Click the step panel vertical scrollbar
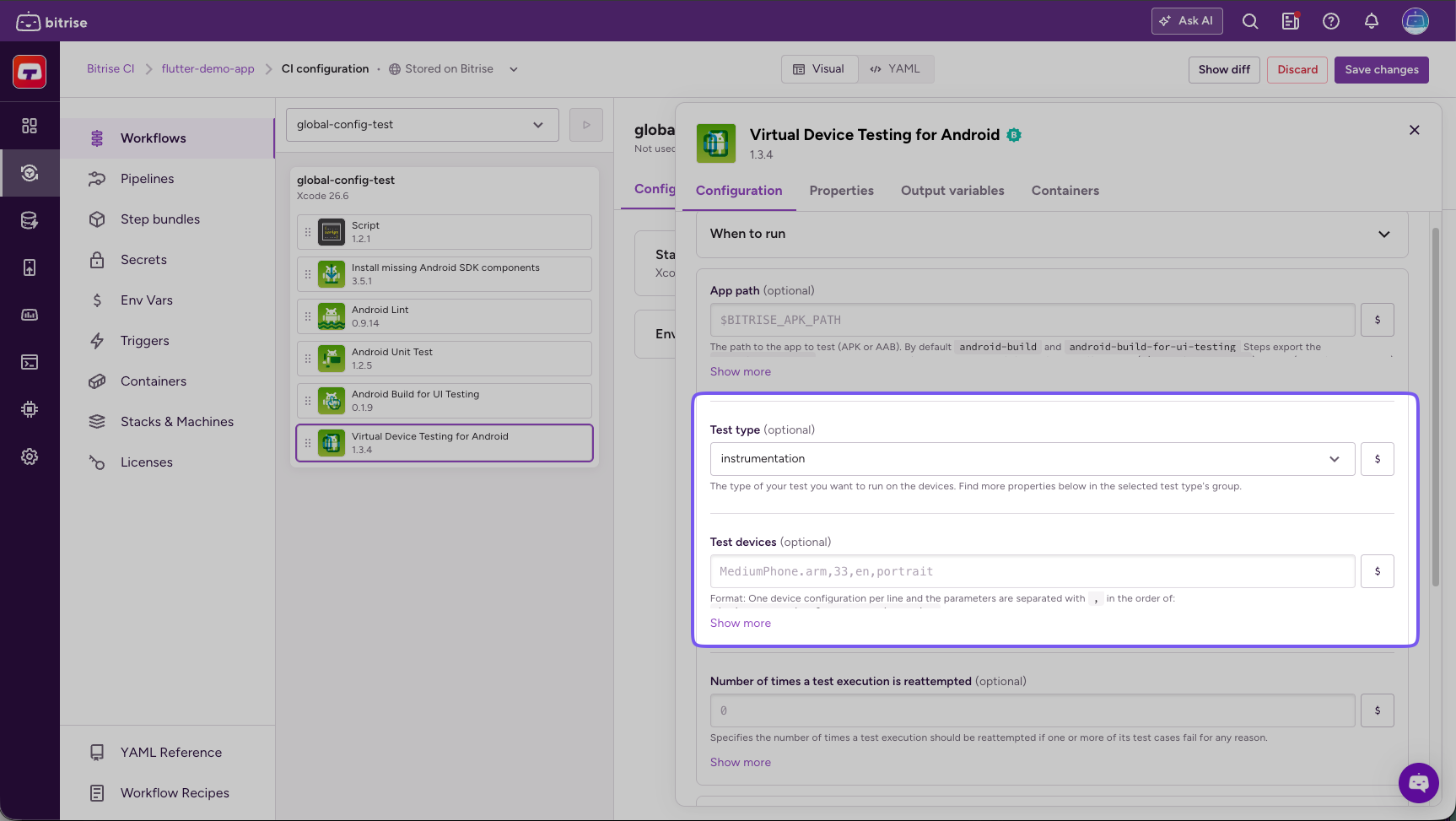Image resolution: width=1456 pixels, height=821 pixels. pos(1436,407)
